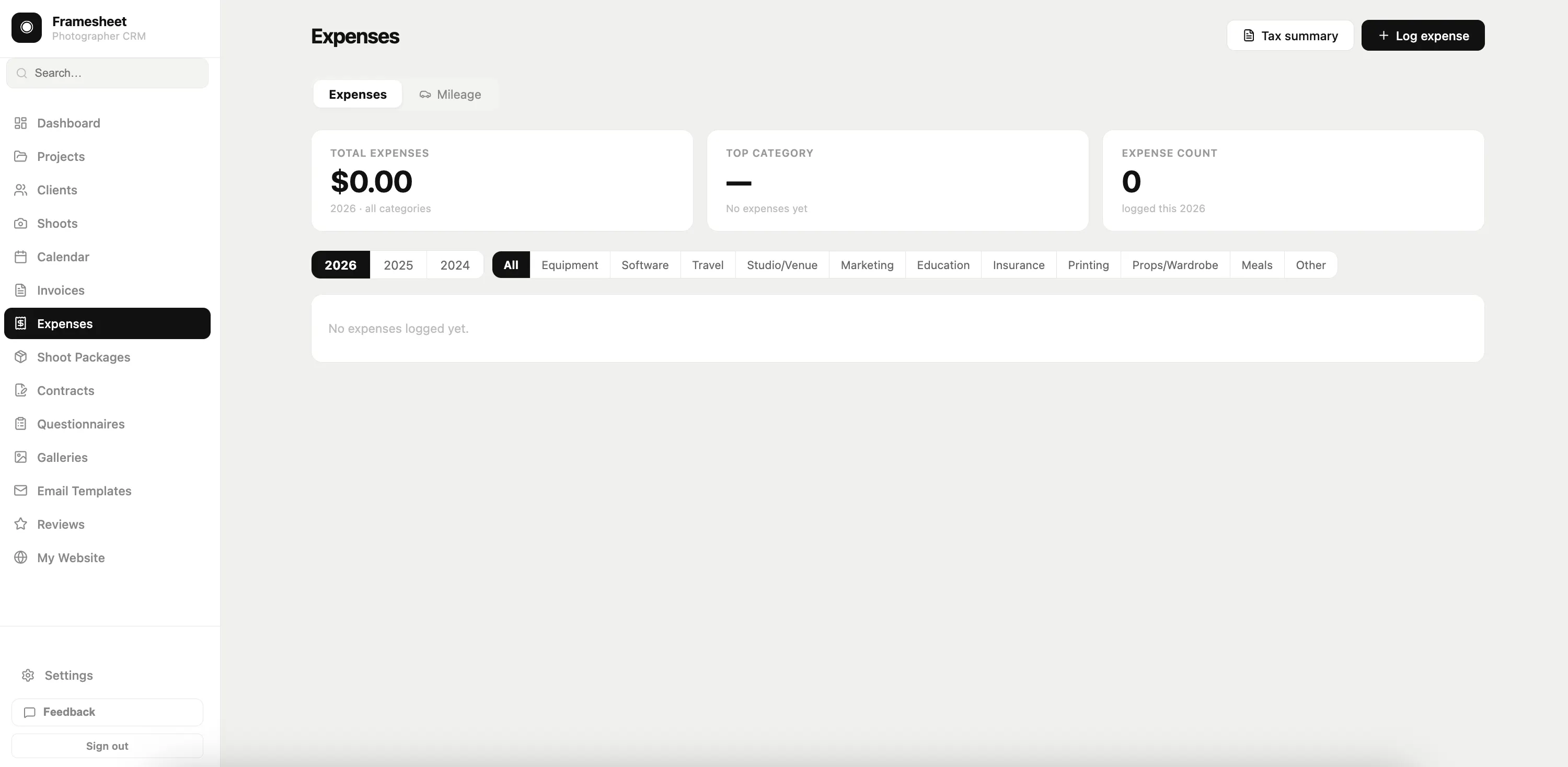Click the Shoots camera icon
Viewport: 1568px width, 767px height.
click(x=21, y=223)
